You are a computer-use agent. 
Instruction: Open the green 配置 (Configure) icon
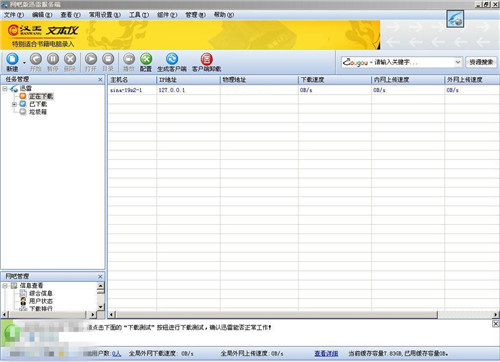(146, 59)
